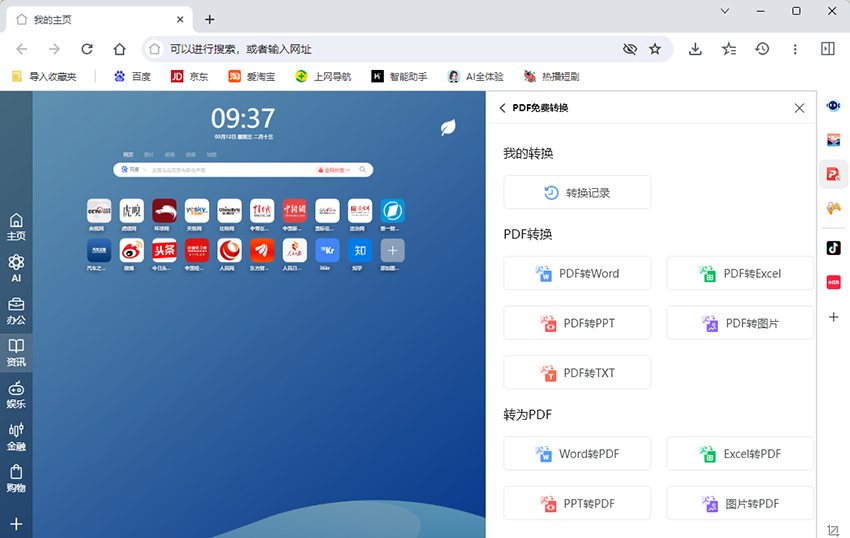Open the TikTok icon in right sidebar
The image size is (850, 538).
[x=833, y=247]
